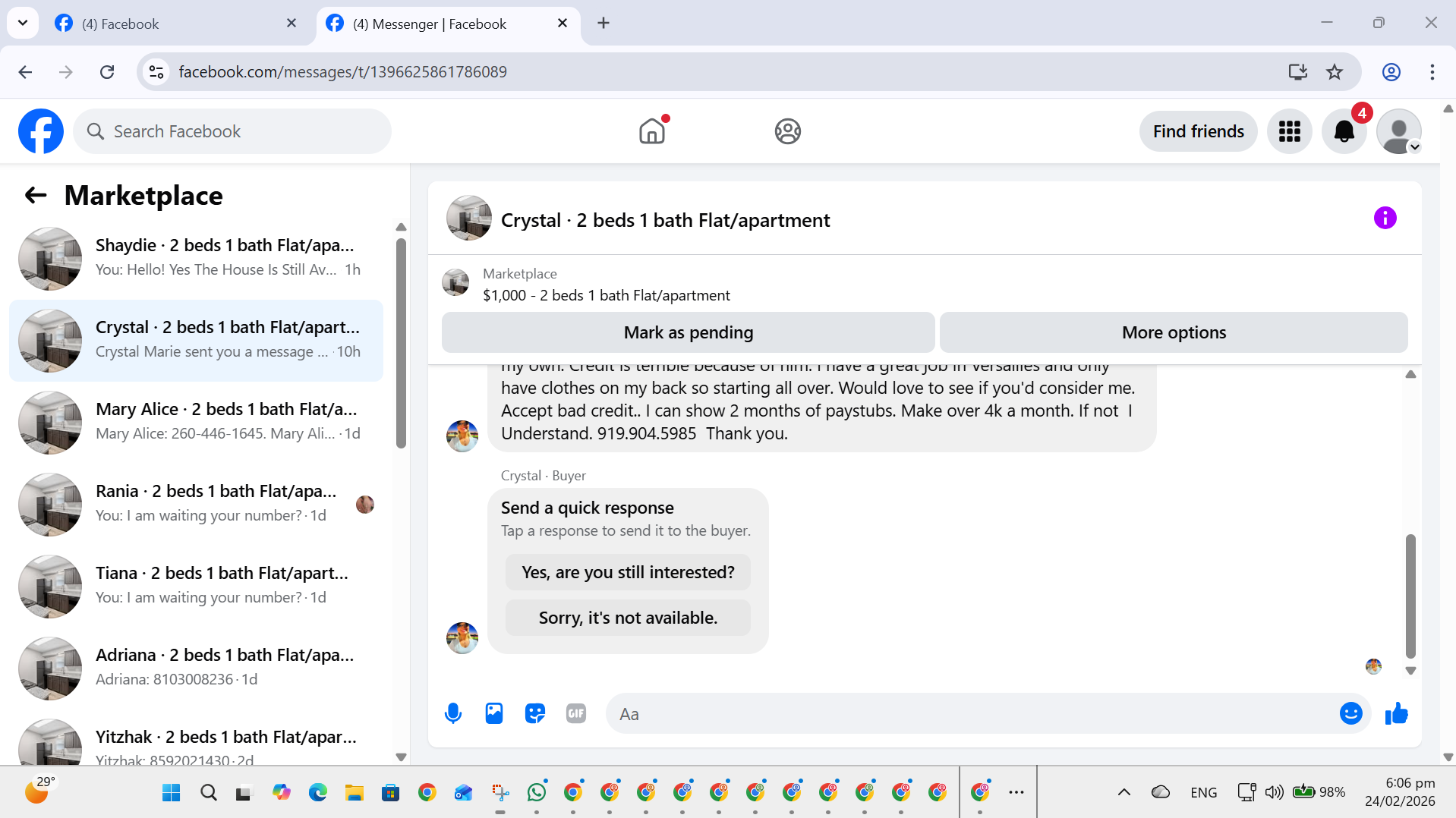The width and height of the screenshot is (1456, 818).
Task: View site information icon in address bar
Action: (x=156, y=72)
